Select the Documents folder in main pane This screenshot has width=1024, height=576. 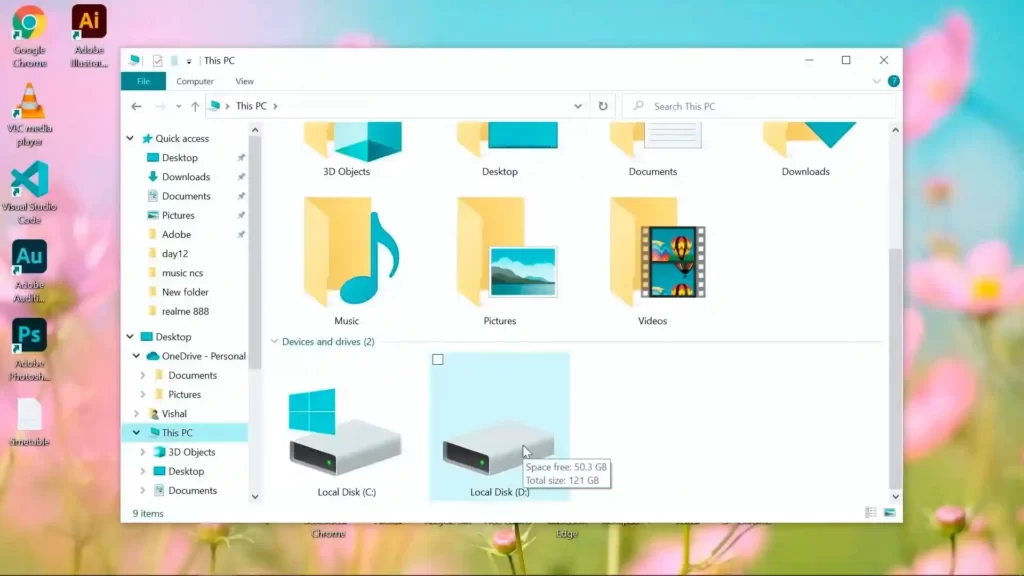click(x=653, y=149)
